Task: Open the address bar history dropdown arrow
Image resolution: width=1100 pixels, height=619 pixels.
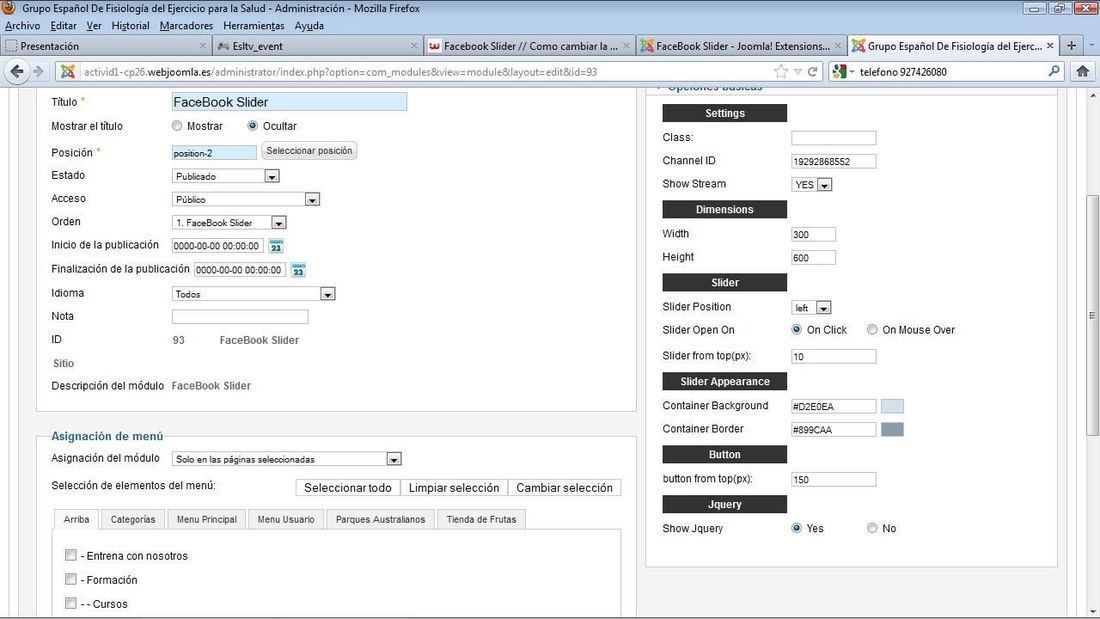Action: coord(798,72)
